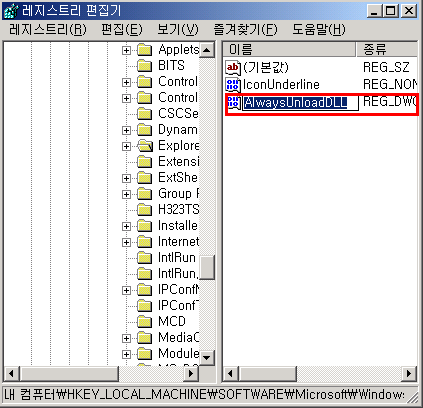
Task: Click the tree pane scroll down arrow
Action: pos(207,358)
